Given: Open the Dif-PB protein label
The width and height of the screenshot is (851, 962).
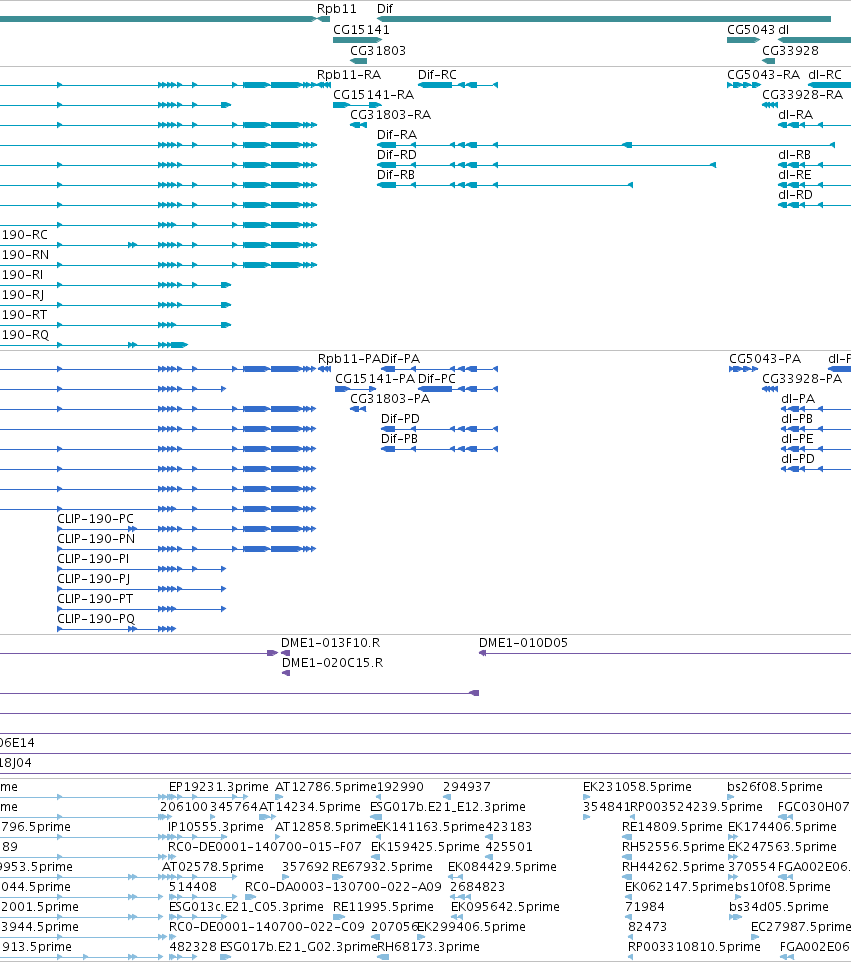Looking at the screenshot, I should click(x=399, y=439).
